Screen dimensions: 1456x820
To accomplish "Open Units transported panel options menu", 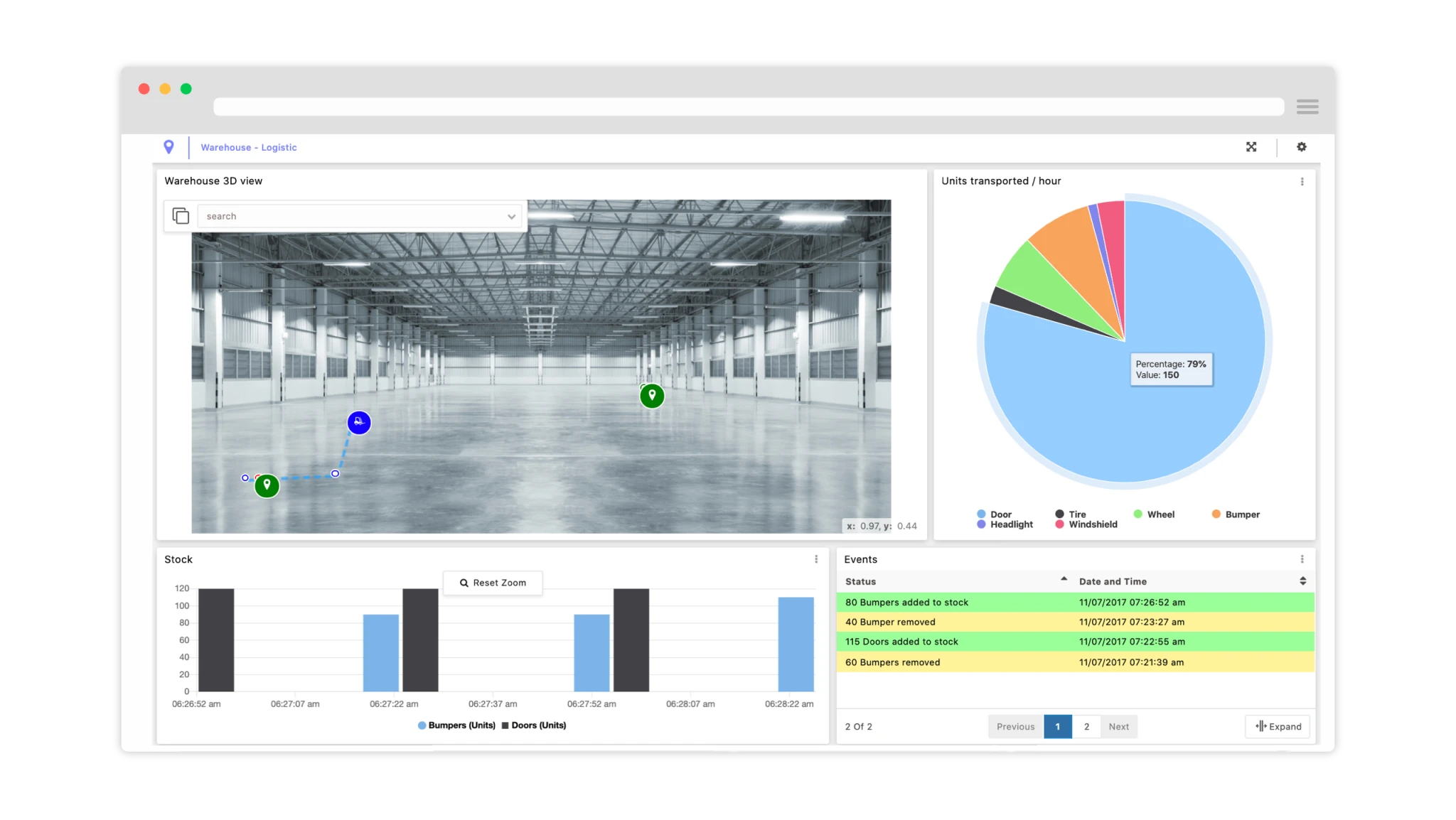I will 1302,182.
